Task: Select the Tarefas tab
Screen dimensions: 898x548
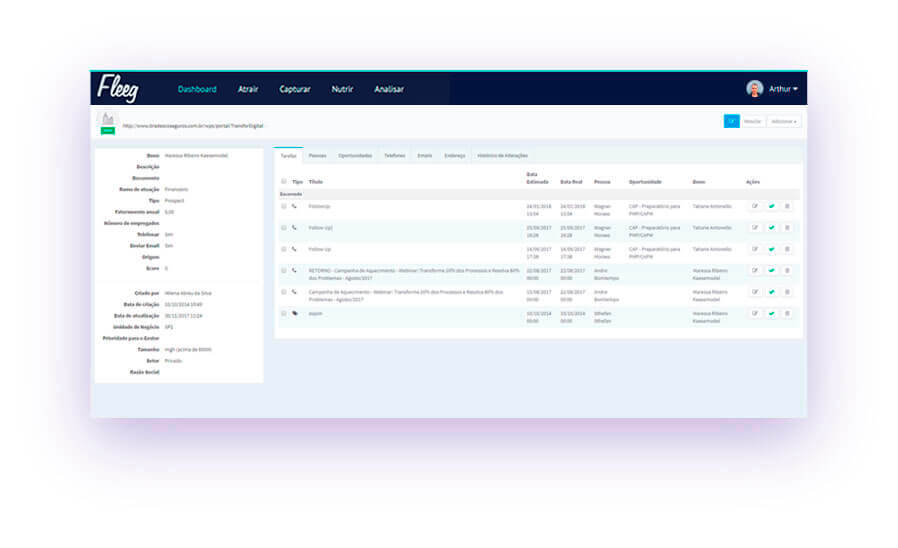Action: (289, 156)
